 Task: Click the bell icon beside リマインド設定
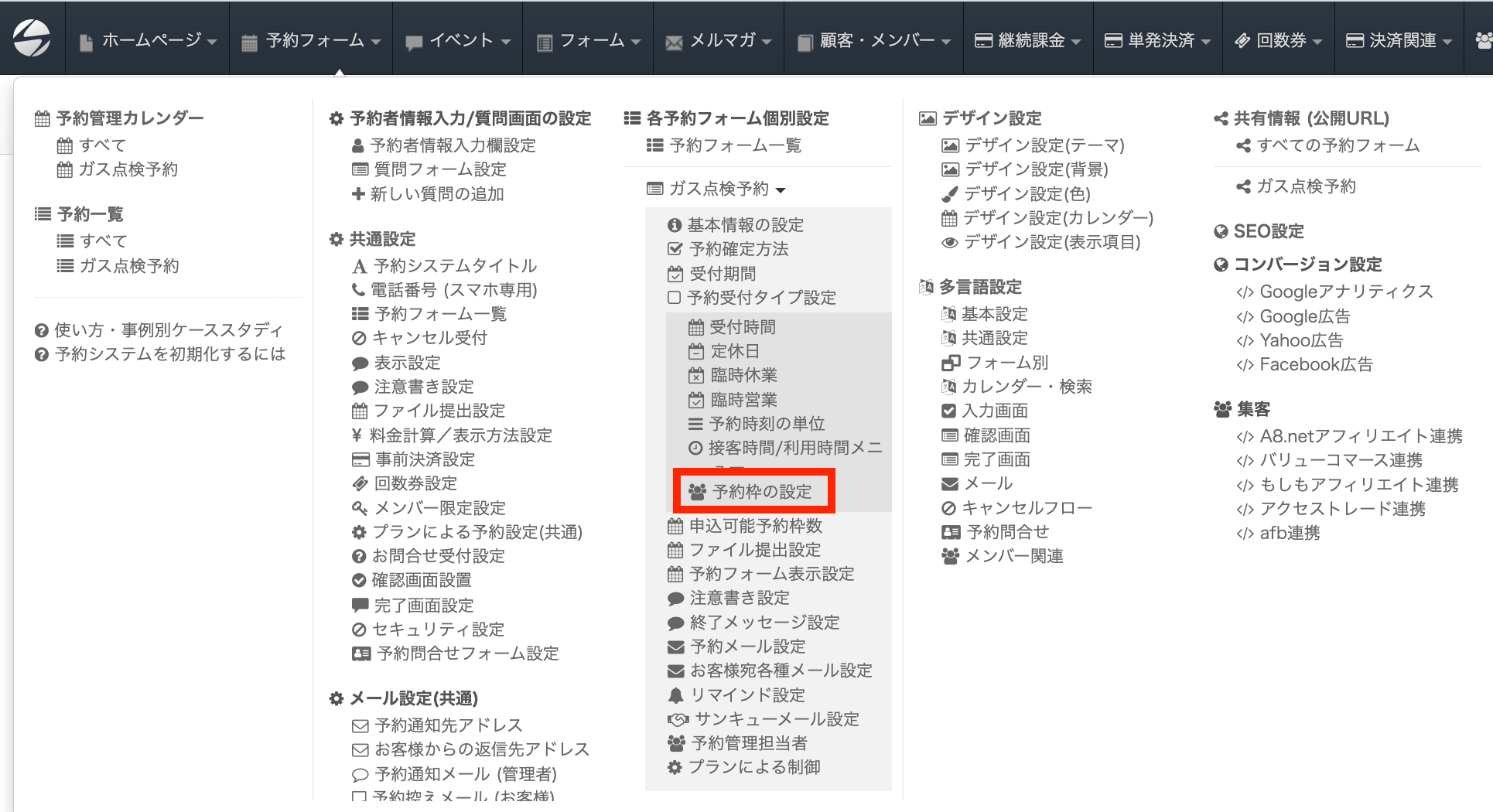tap(675, 695)
